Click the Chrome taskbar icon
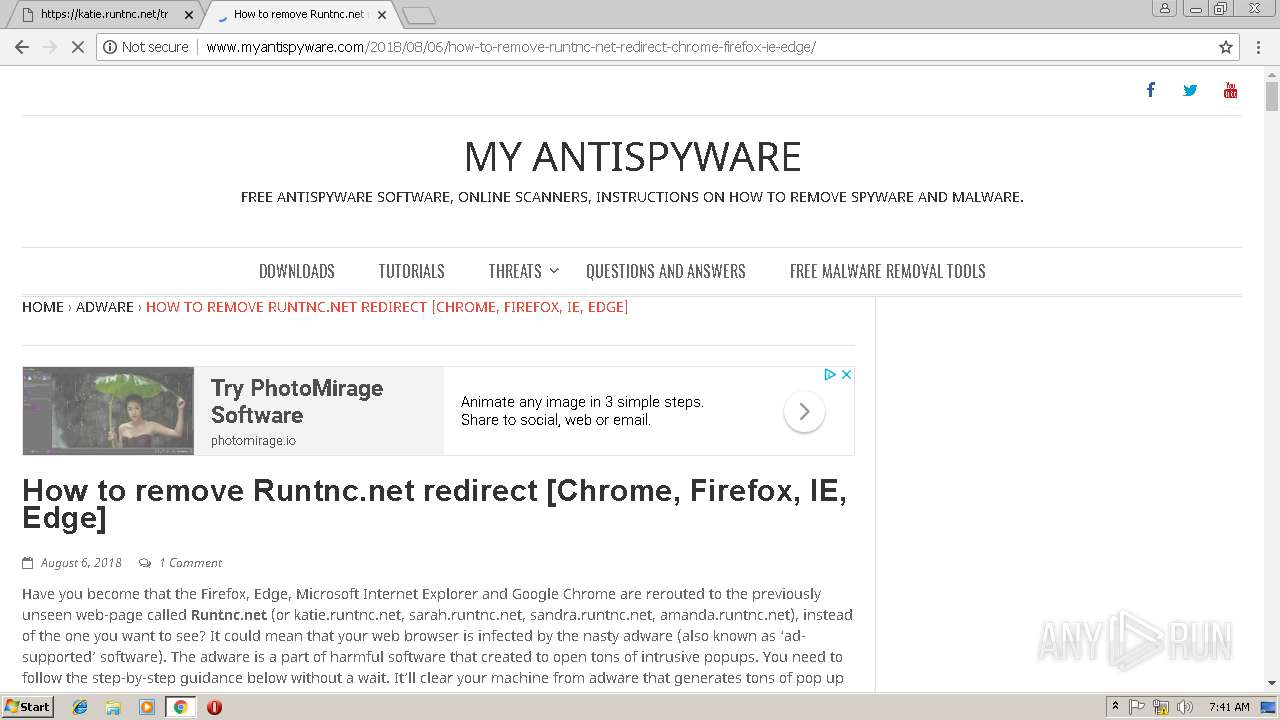 pyautogui.click(x=180, y=707)
